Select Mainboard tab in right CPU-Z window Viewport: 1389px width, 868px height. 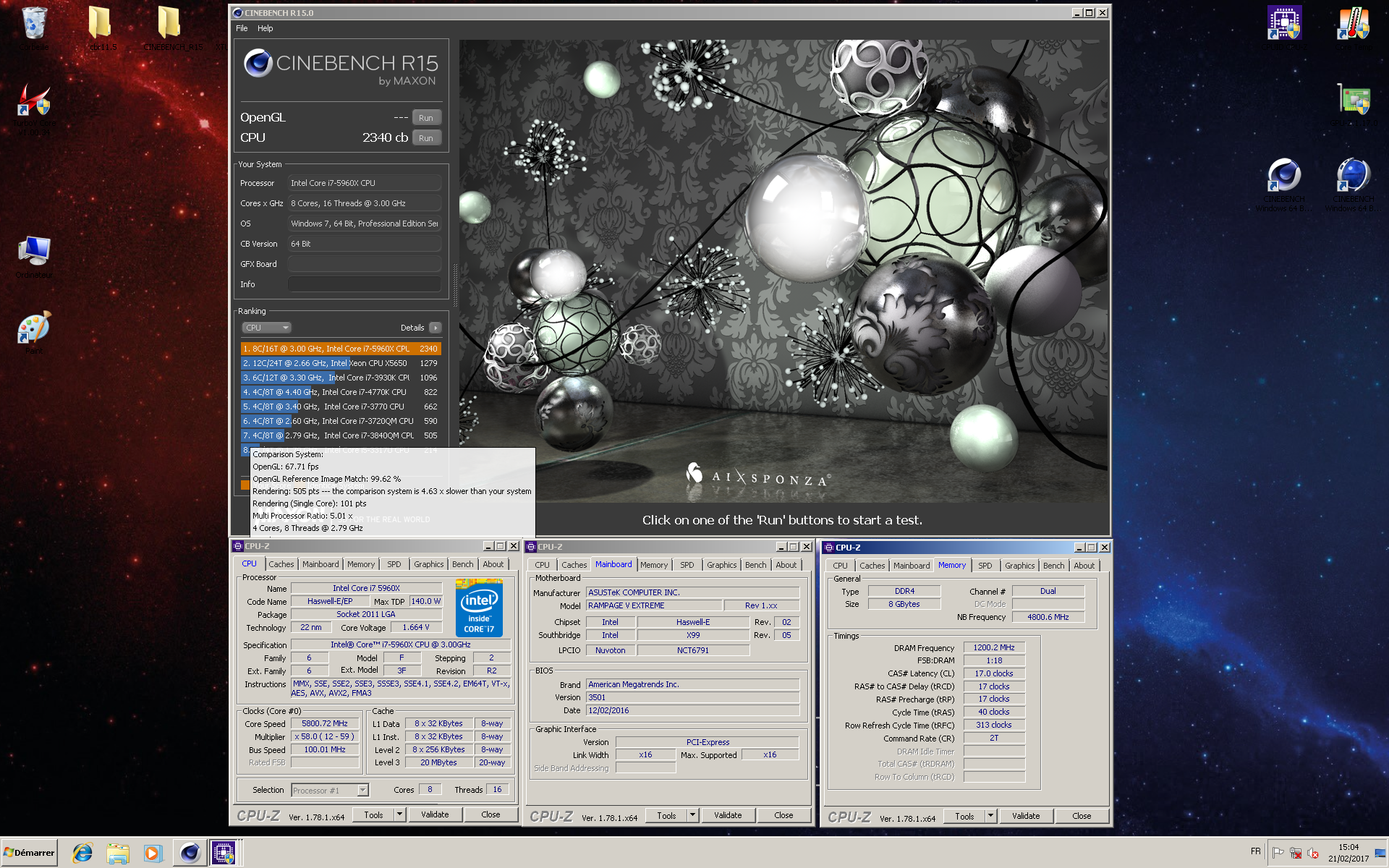pyautogui.click(x=911, y=566)
